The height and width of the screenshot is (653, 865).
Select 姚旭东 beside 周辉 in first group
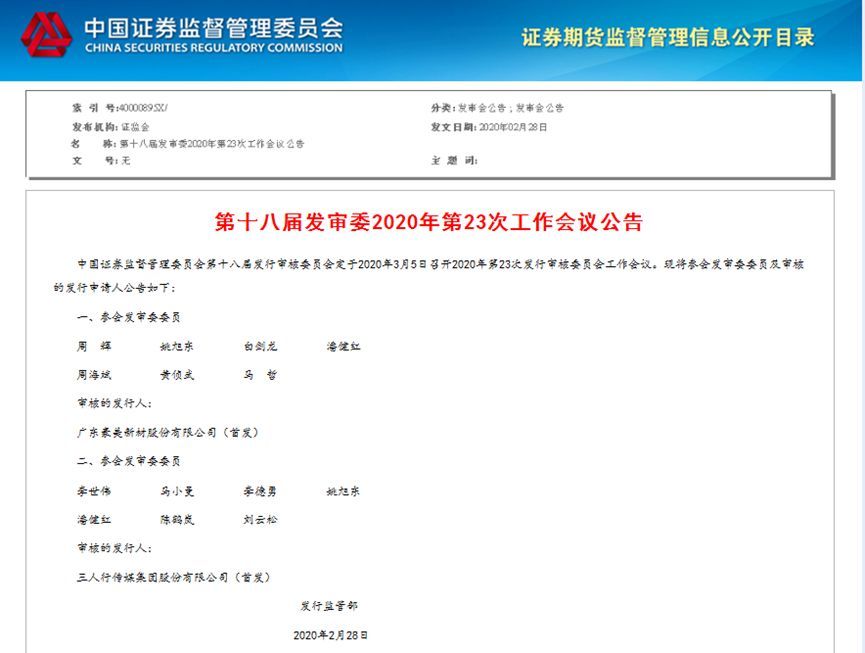pos(177,346)
